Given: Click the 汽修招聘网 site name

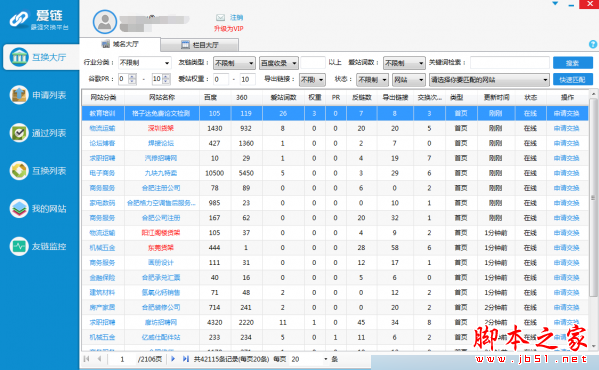Looking at the screenshot, I should click(161, 158).
